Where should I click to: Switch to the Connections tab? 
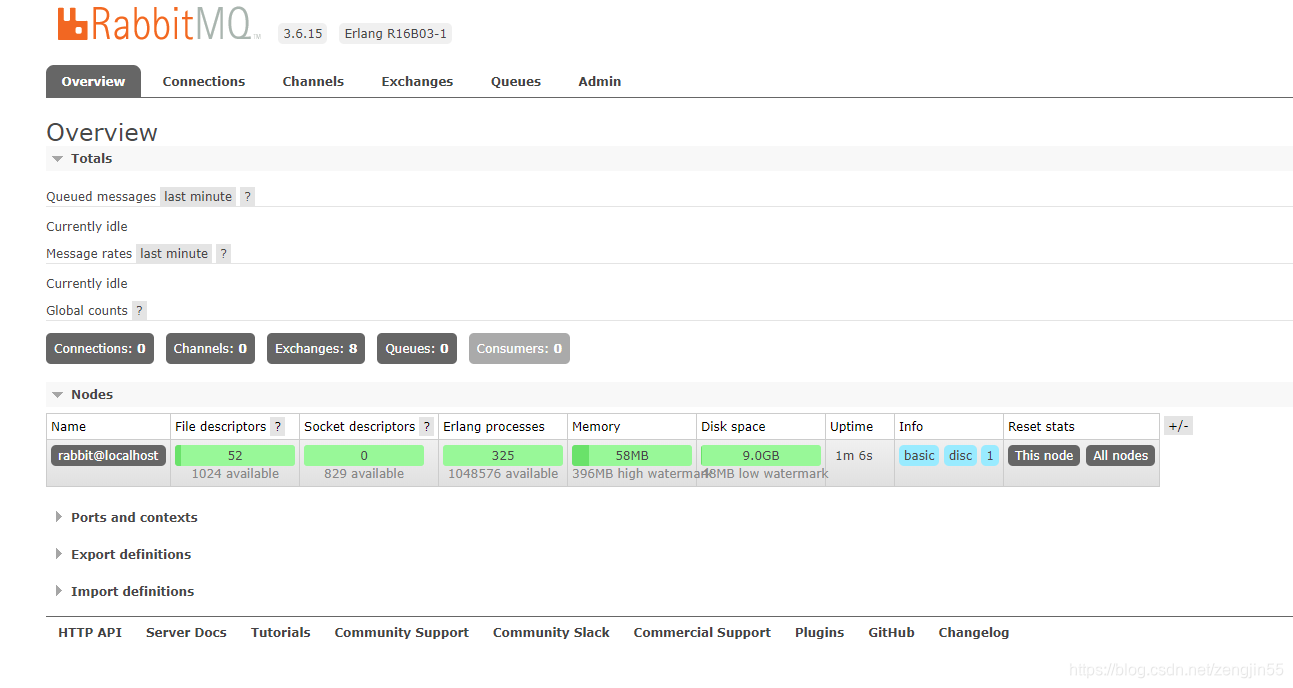coord(204,82)
